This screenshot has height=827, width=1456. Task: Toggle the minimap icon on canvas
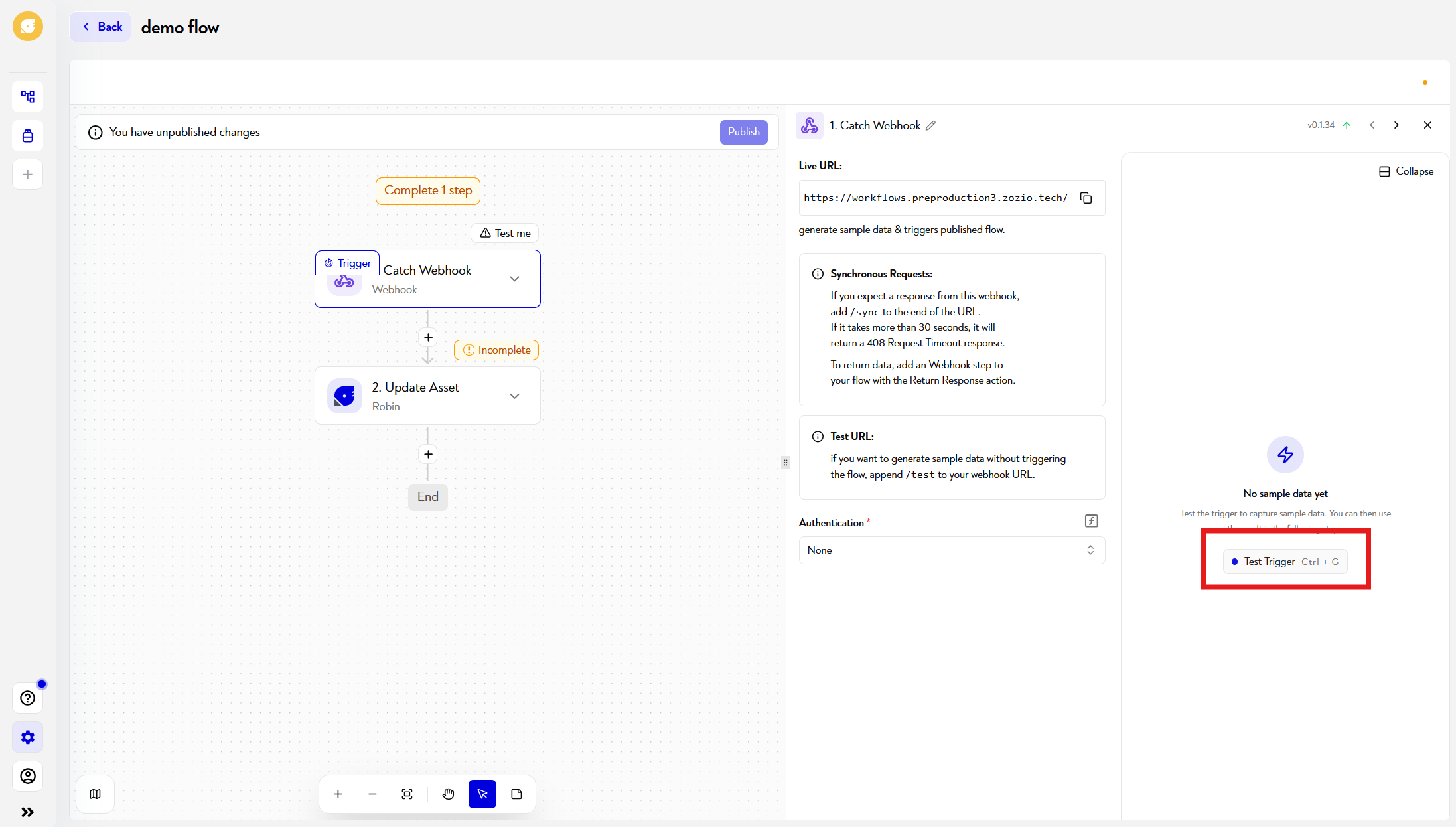96,794
